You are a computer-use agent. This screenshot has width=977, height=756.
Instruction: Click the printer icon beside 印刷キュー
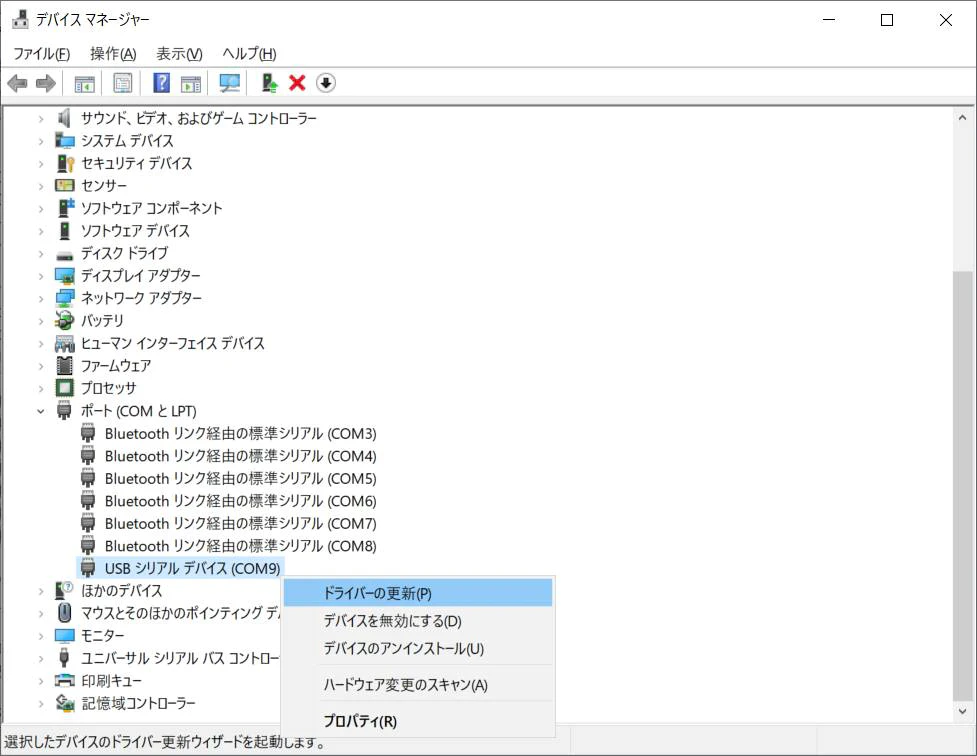point(64,681)
